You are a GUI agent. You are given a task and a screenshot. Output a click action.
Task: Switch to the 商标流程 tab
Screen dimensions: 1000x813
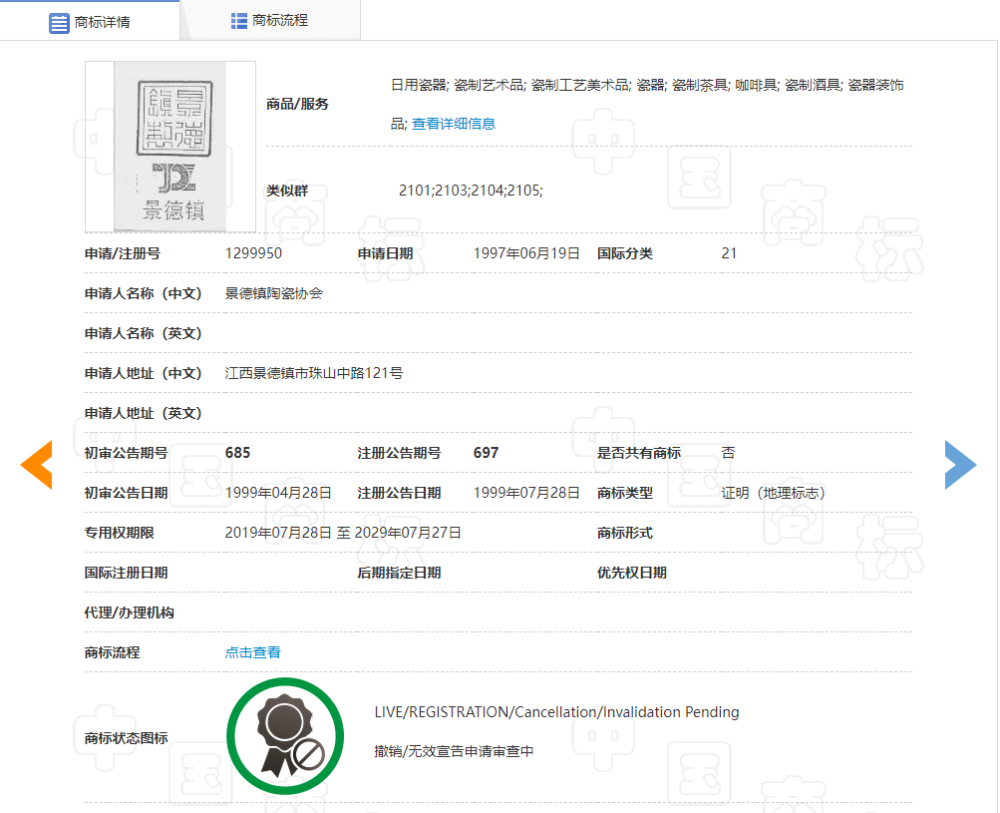click(x=270, y=20)
